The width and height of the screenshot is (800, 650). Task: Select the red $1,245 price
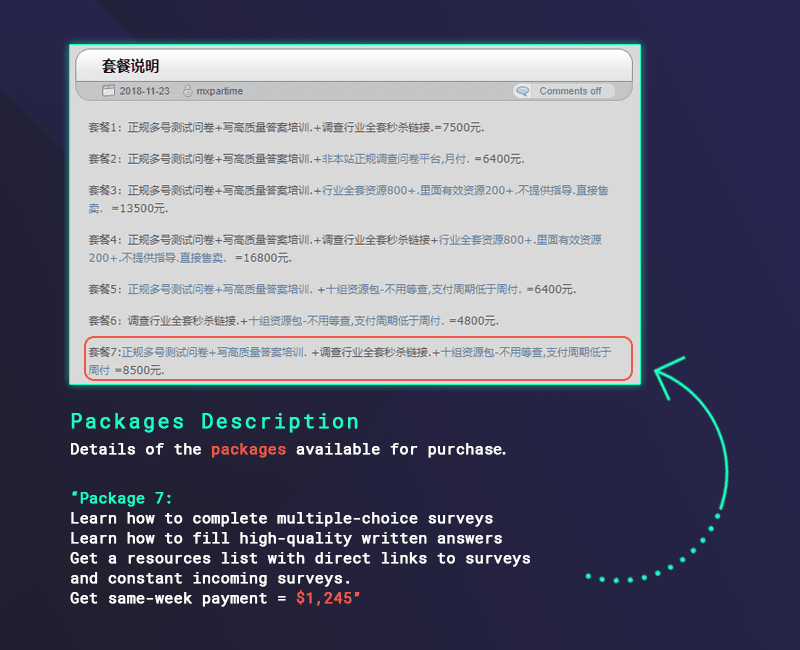pos(325,598)
